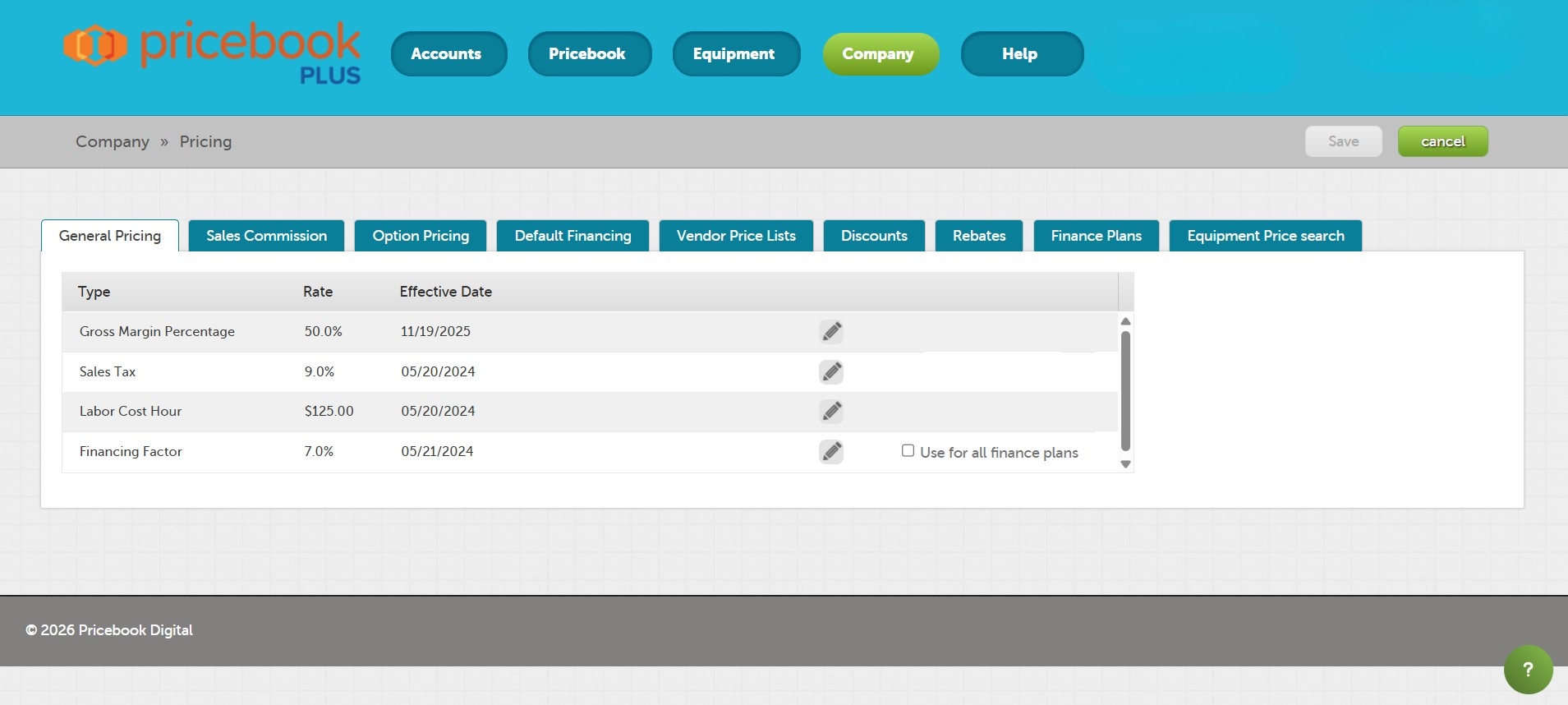Enable Use for all finance plans

908,451
